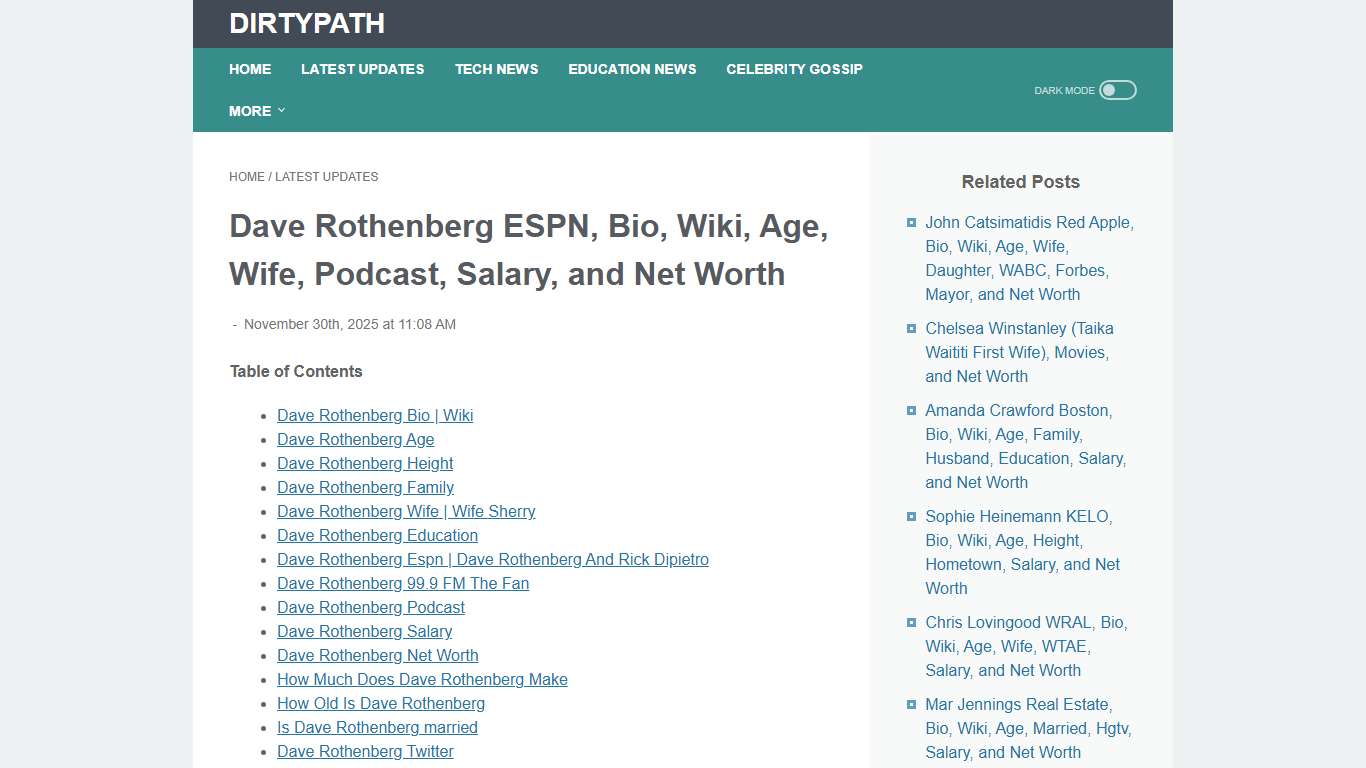Viewport: 1366px width, 768px height.
Task: Select LATEST UPDATES in the navigation bar
Action: tap(363, 69)
